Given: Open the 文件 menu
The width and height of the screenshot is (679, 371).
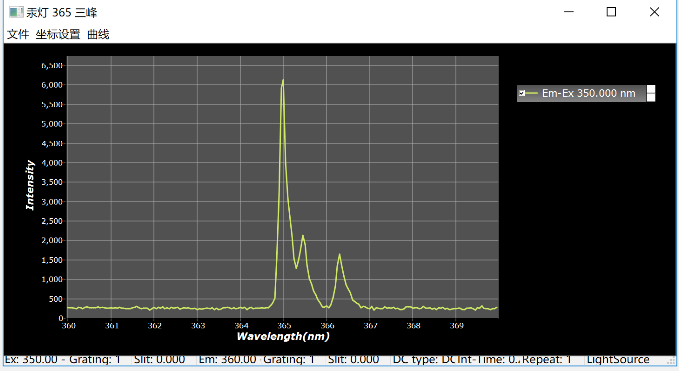Looking at the screenshot, I should [x=18, y=34].
